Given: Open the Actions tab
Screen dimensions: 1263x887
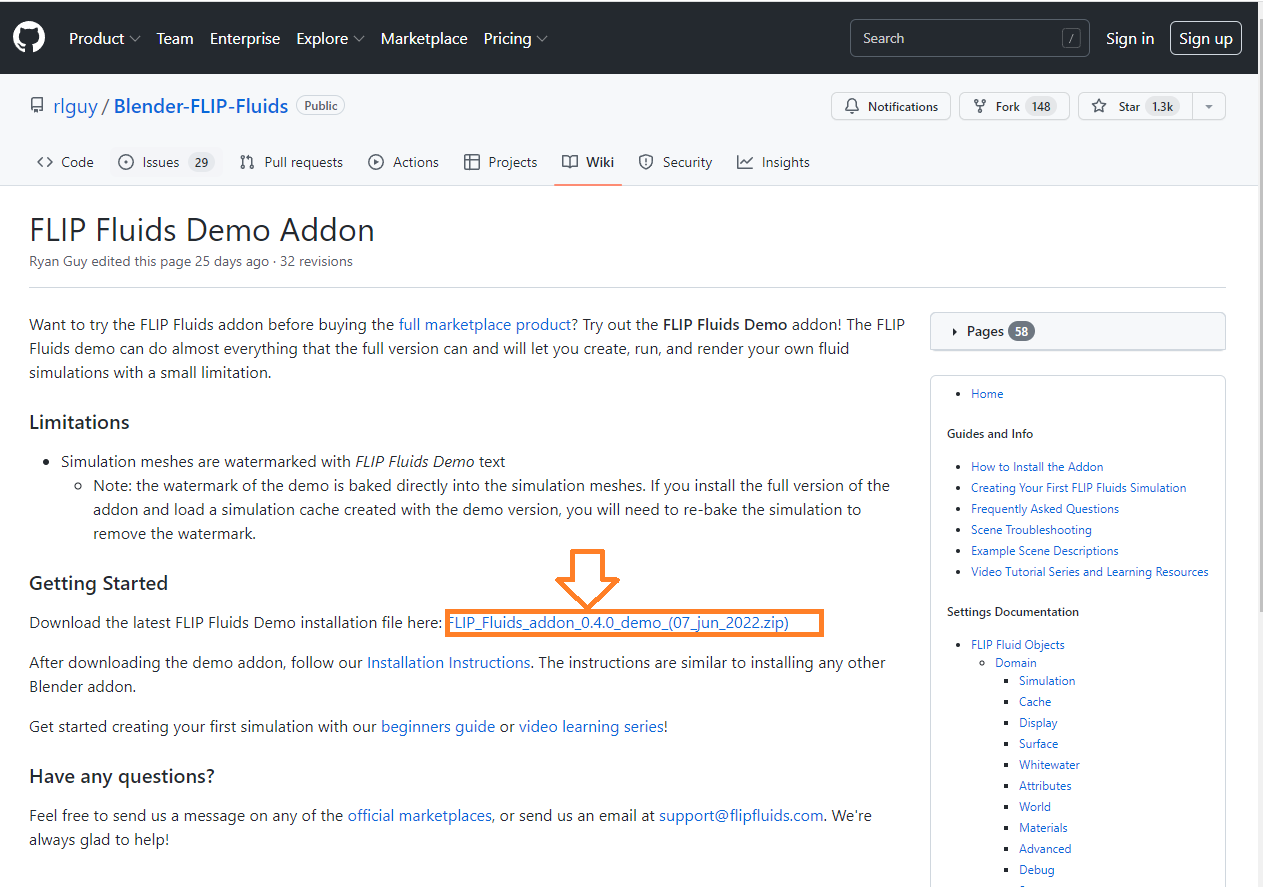Looking at the screenshot, I should 404,162.
